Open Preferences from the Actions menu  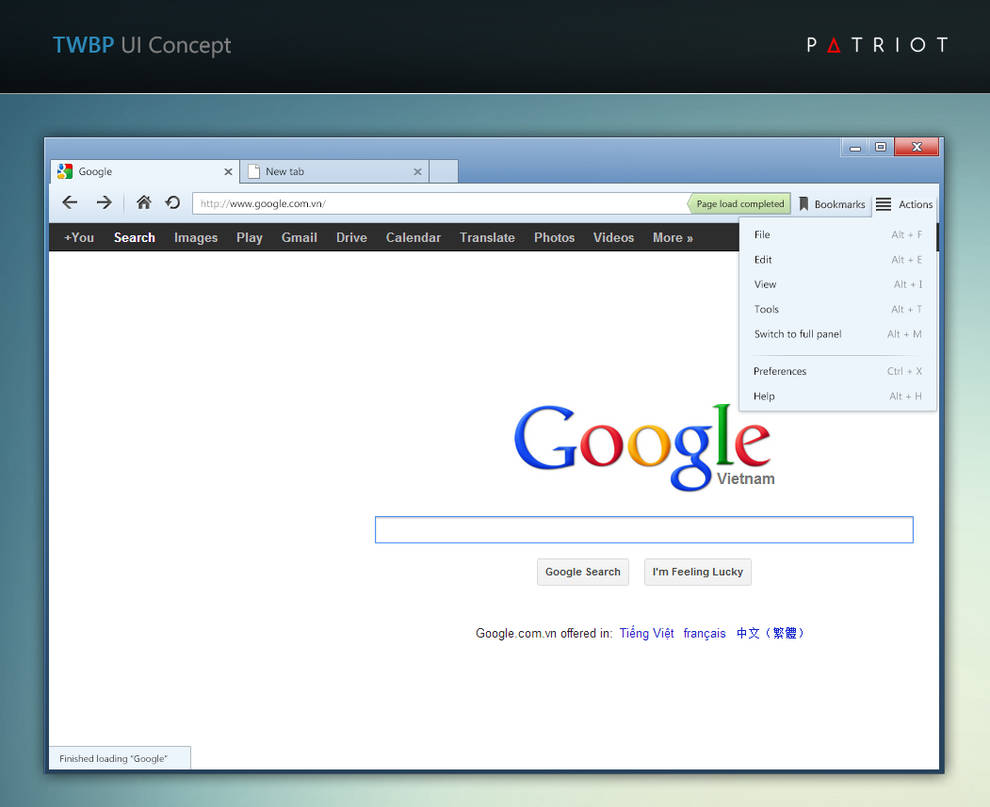tap(837, 371)
